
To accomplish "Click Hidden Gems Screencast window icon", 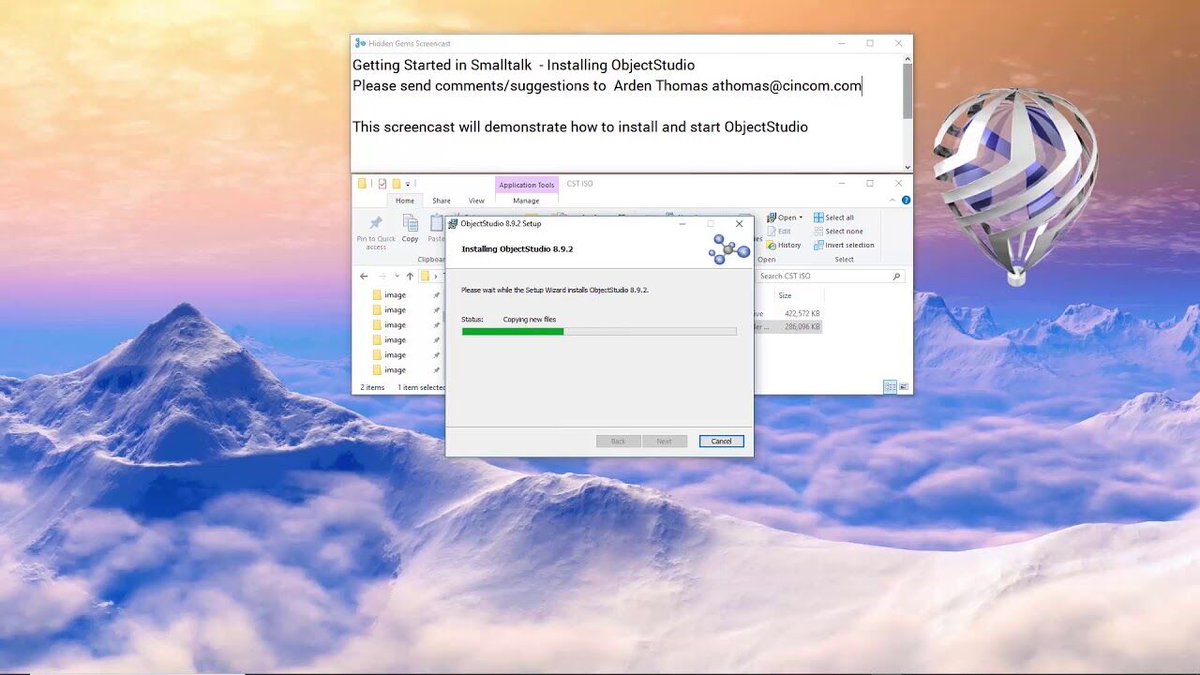I will 360,43.
